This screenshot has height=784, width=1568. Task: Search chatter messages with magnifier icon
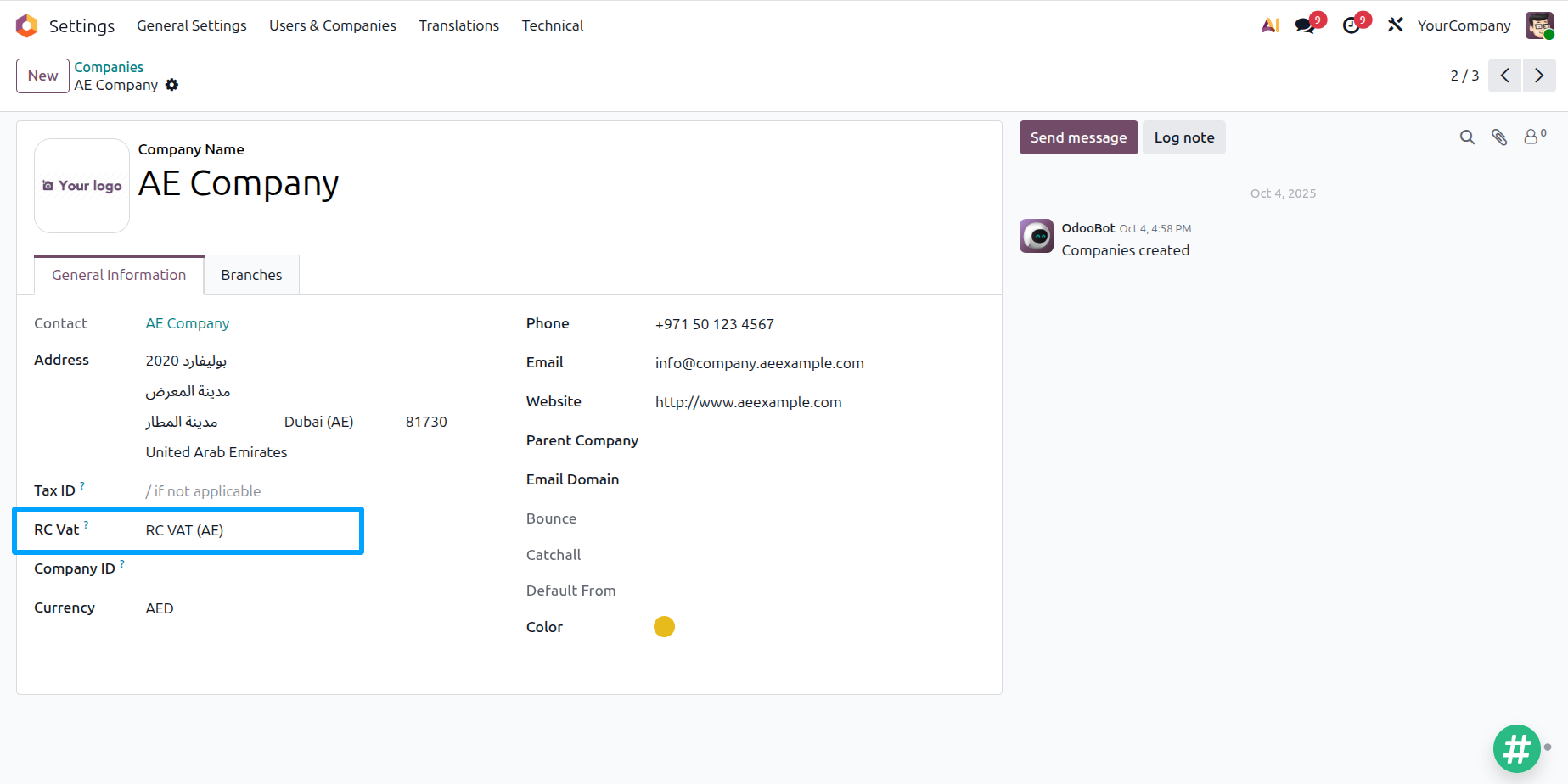point(1467,137)
